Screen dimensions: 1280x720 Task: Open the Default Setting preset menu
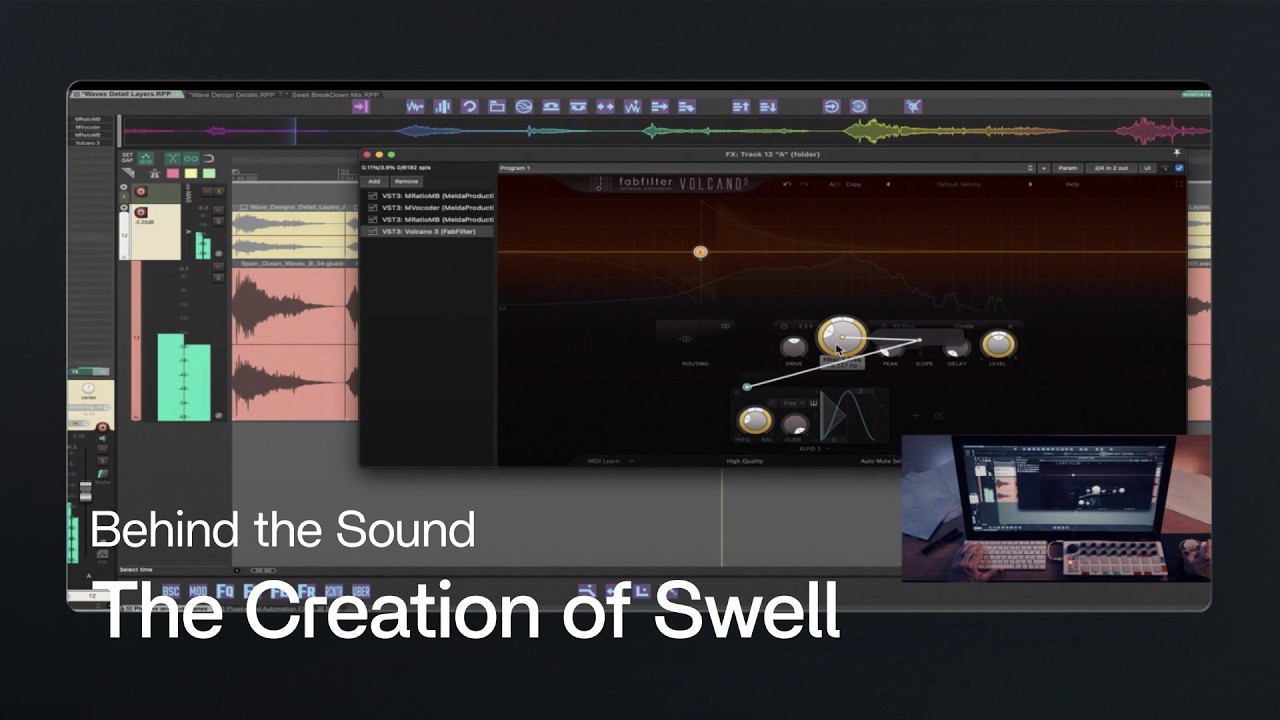click(959, 184)
